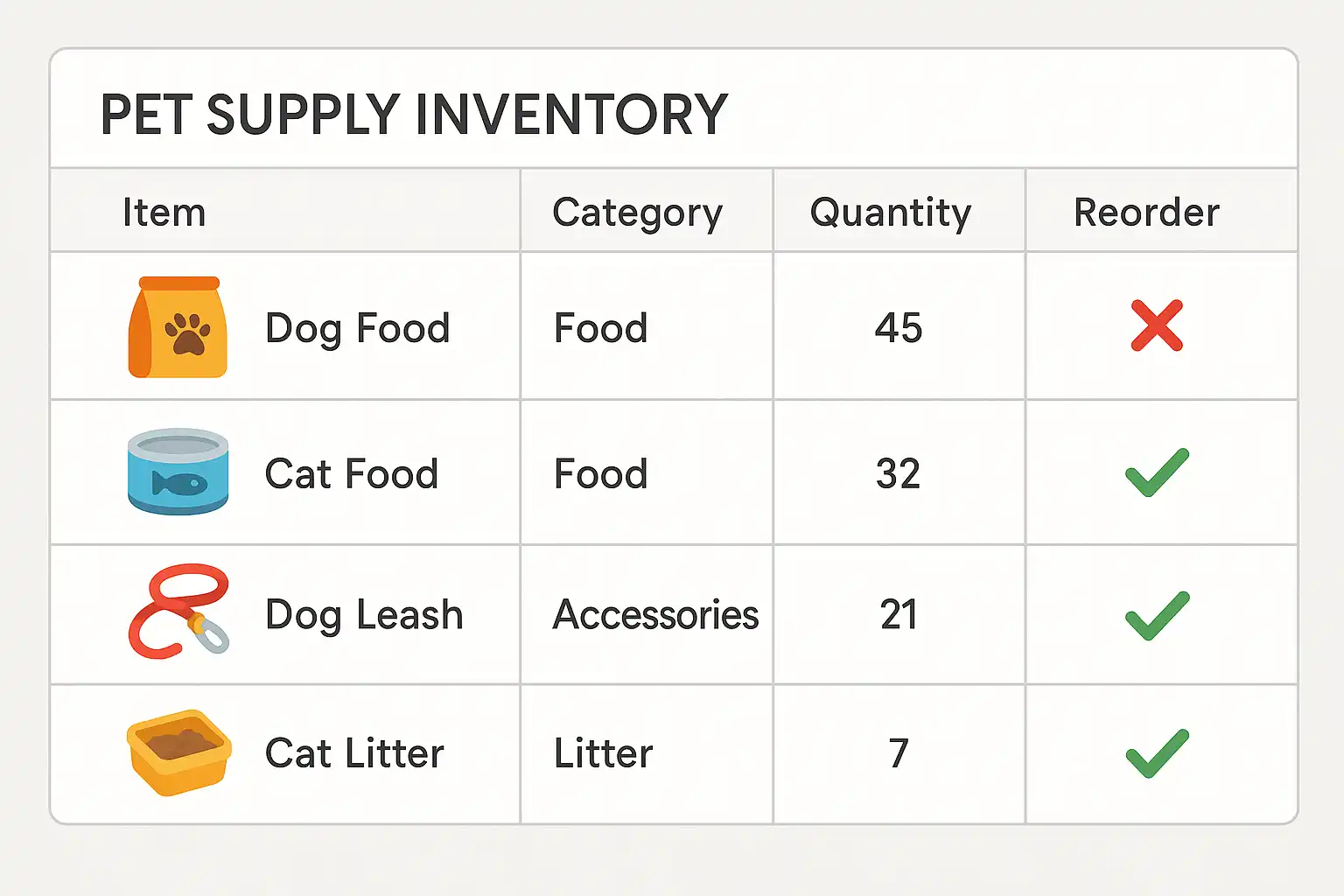Viewport: 1344px width, 896px height.
Task: Click the quantity 7 cell
Action: click(899, 753)
